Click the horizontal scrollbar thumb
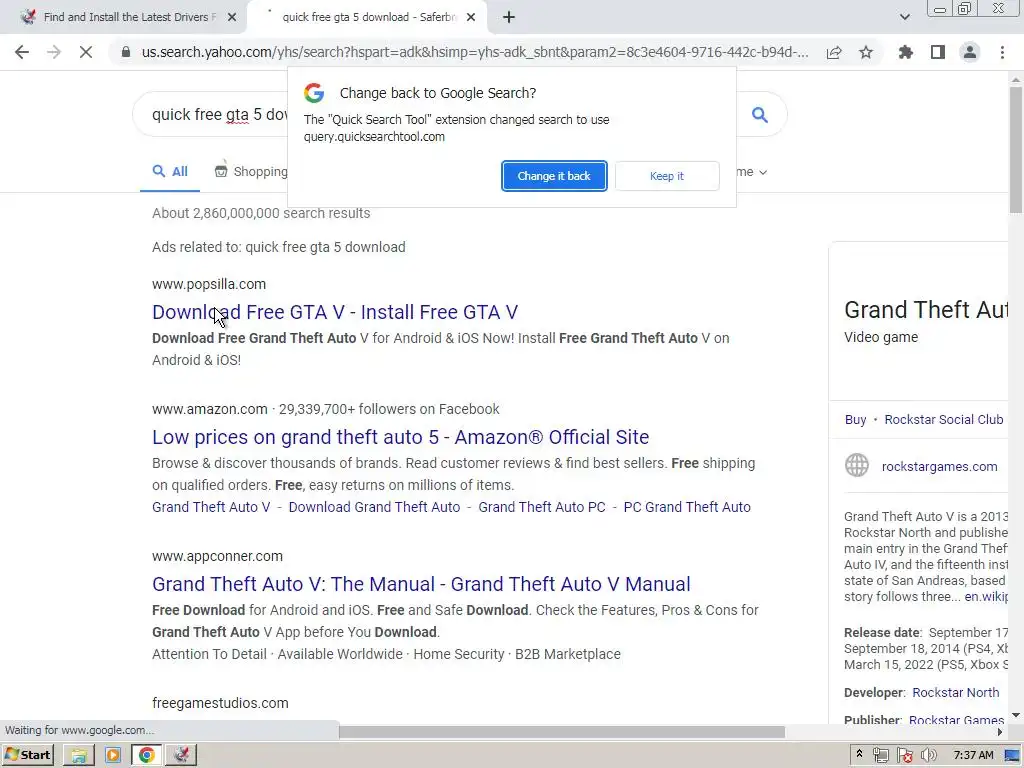Image resolution: width=1024 pixels, height=768 pixels. [x=562, y=732]
